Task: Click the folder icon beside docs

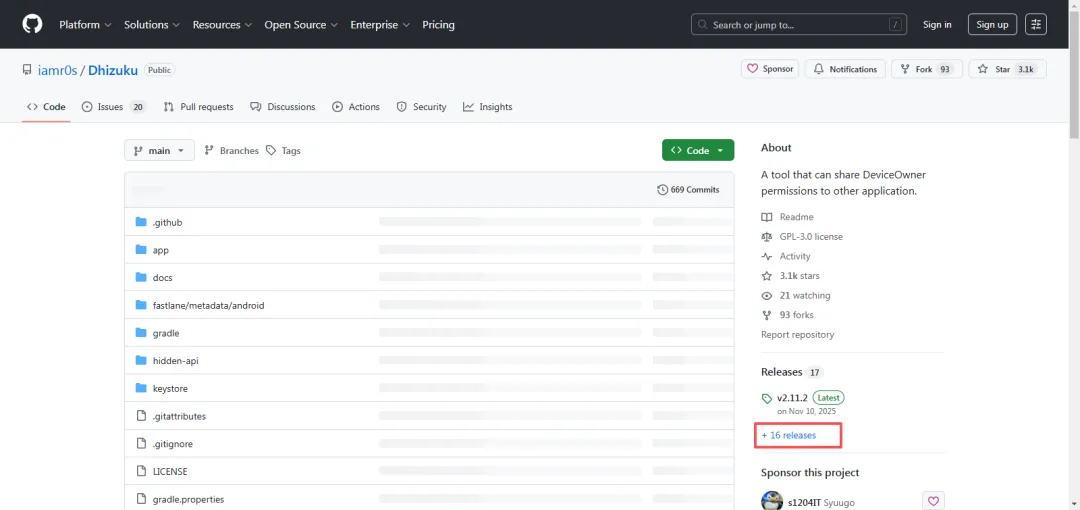Action: (141, 277)
